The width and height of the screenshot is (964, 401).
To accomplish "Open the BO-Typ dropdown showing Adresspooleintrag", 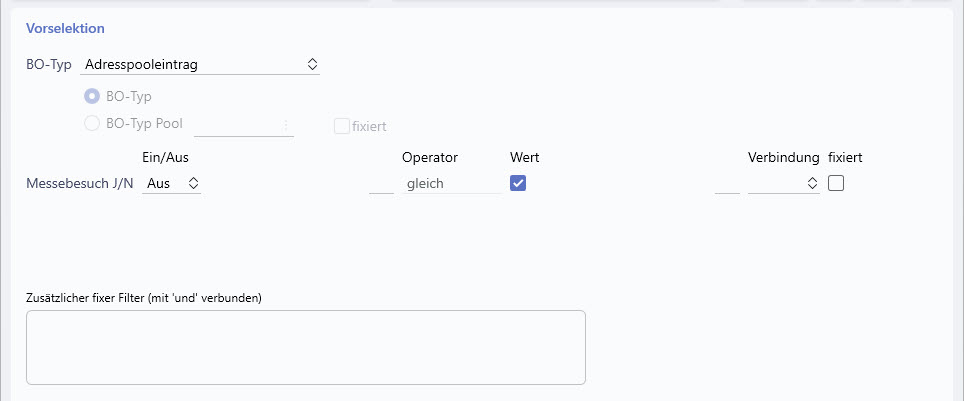I will coord(200,65).
